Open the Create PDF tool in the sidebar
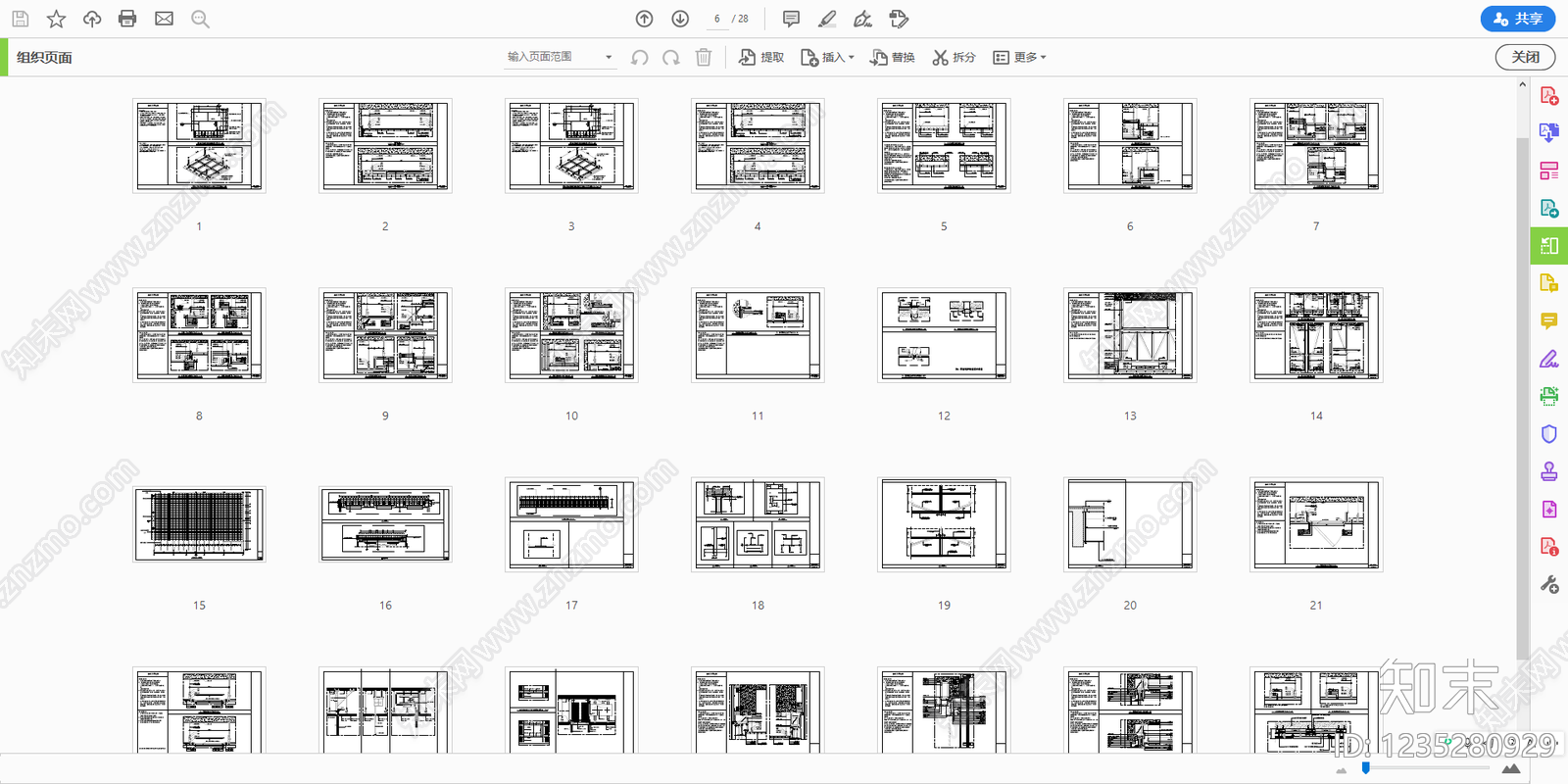This screenshot has width=1568, height=784. [x=1549, y=95]
